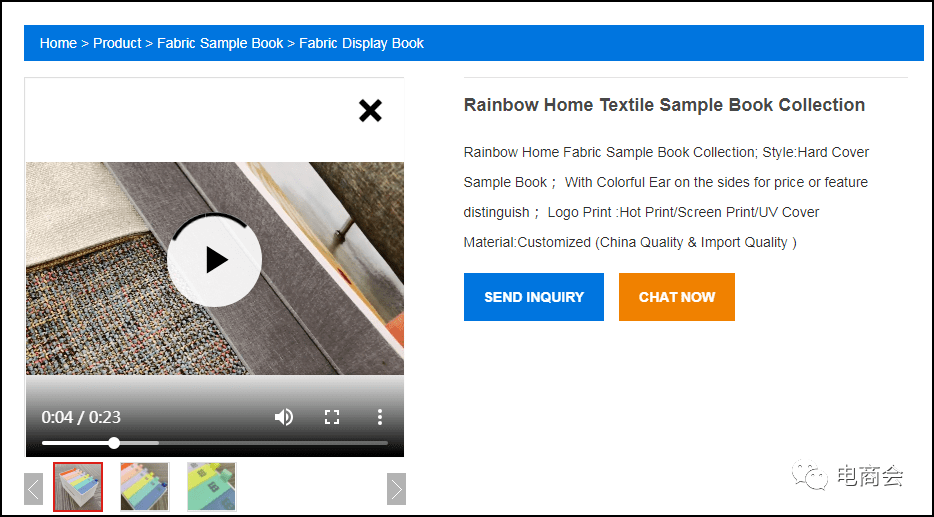
Task: Close the video overlay with the X icon
Action: (370, 111)
